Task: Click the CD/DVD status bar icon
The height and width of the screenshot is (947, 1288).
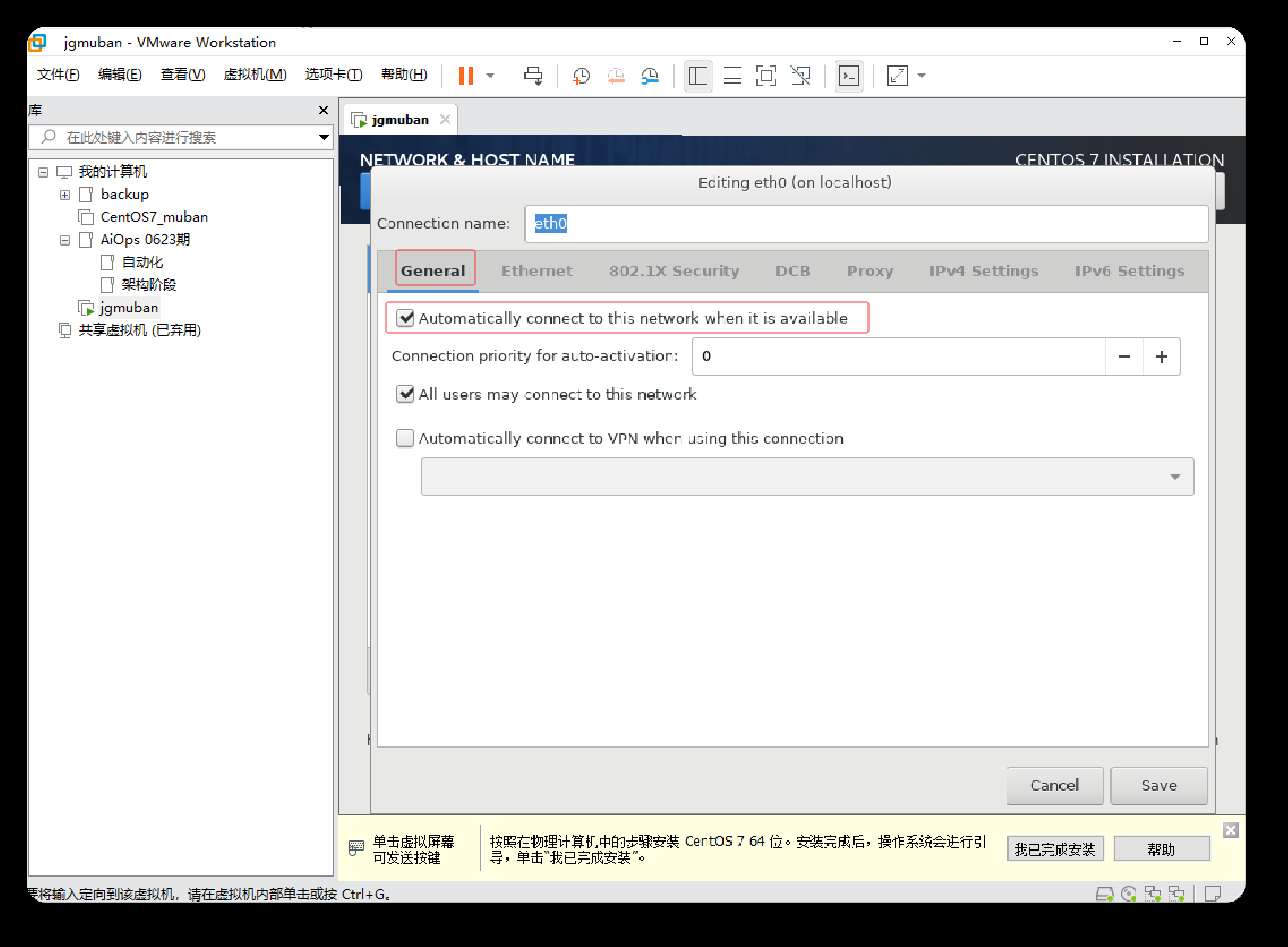Action: tap(1129, 894)
